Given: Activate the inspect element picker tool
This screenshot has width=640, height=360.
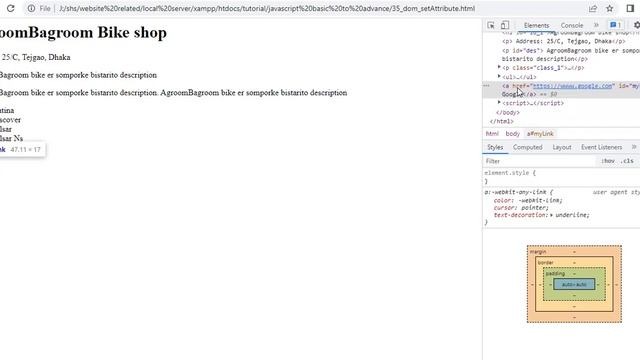Looking at the screenshot, I should 491,25.
